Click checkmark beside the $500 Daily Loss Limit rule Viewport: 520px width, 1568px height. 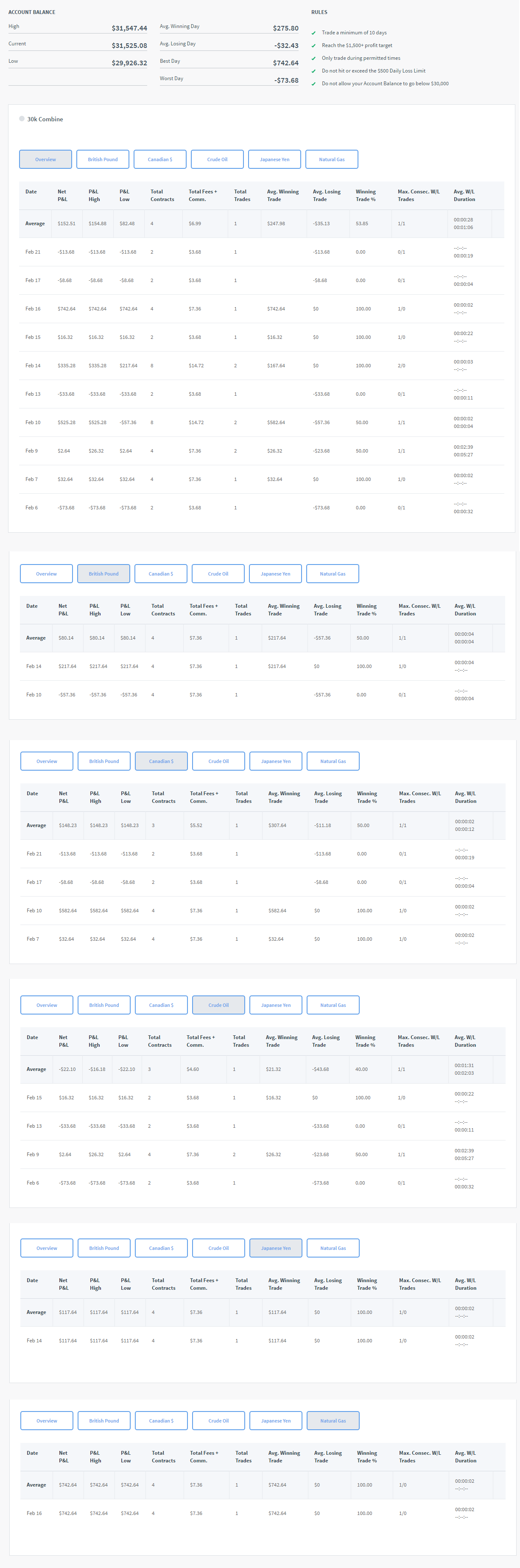(313, 71)
